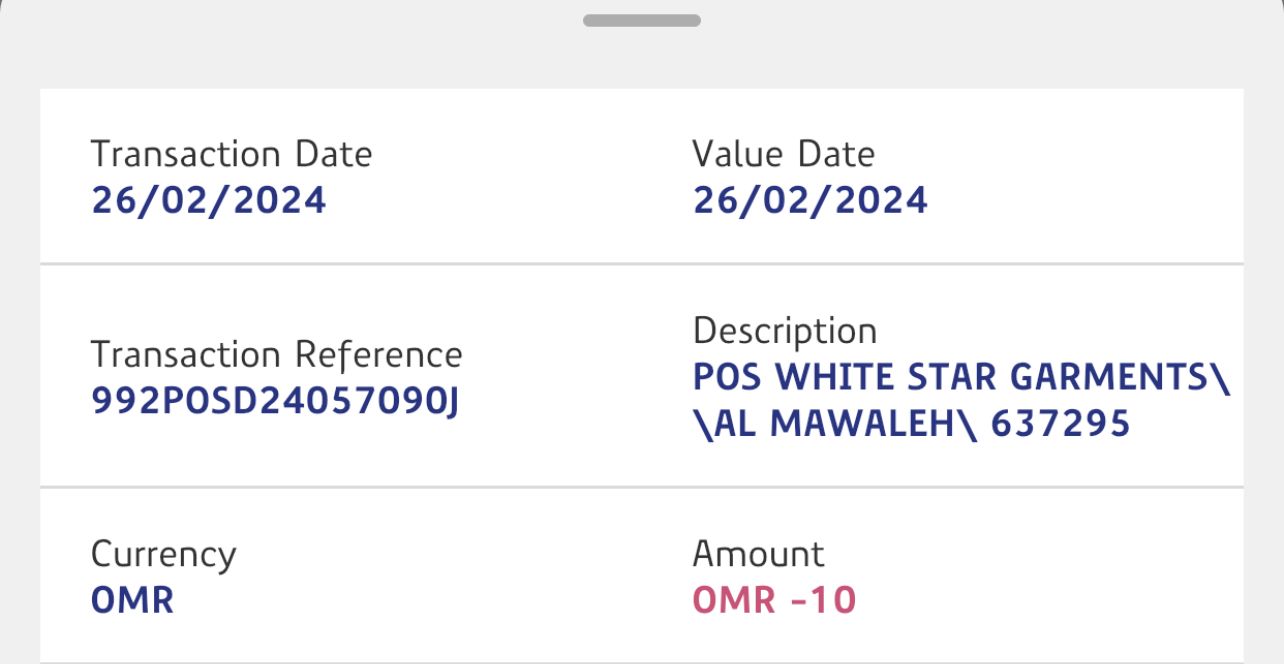Select the 637295 code in the description
The width and height of the screenshot is (1284, 664).
[x=1060, y=423]
